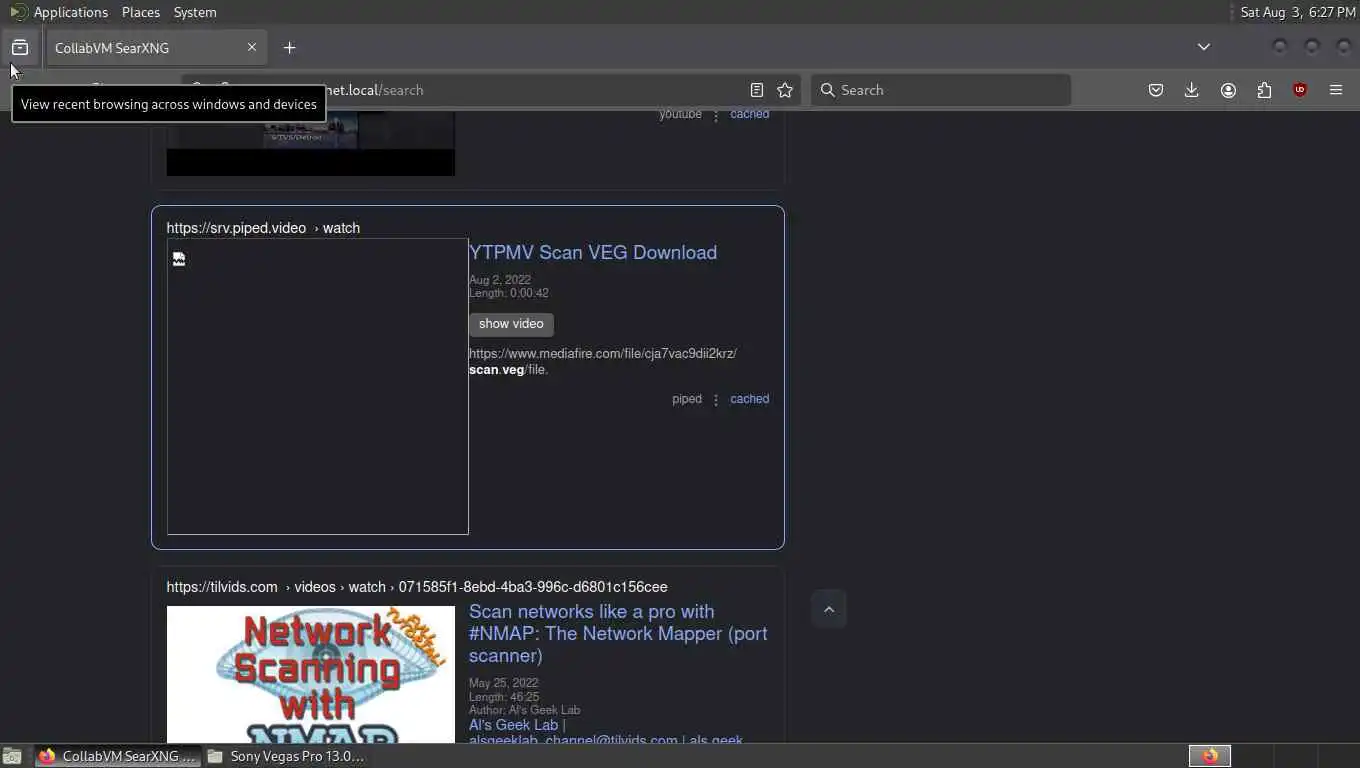The height and width of the screenshot is (768, 1360).
Task: Click the Firefox workspace switcher icon
Action: 1210,756
